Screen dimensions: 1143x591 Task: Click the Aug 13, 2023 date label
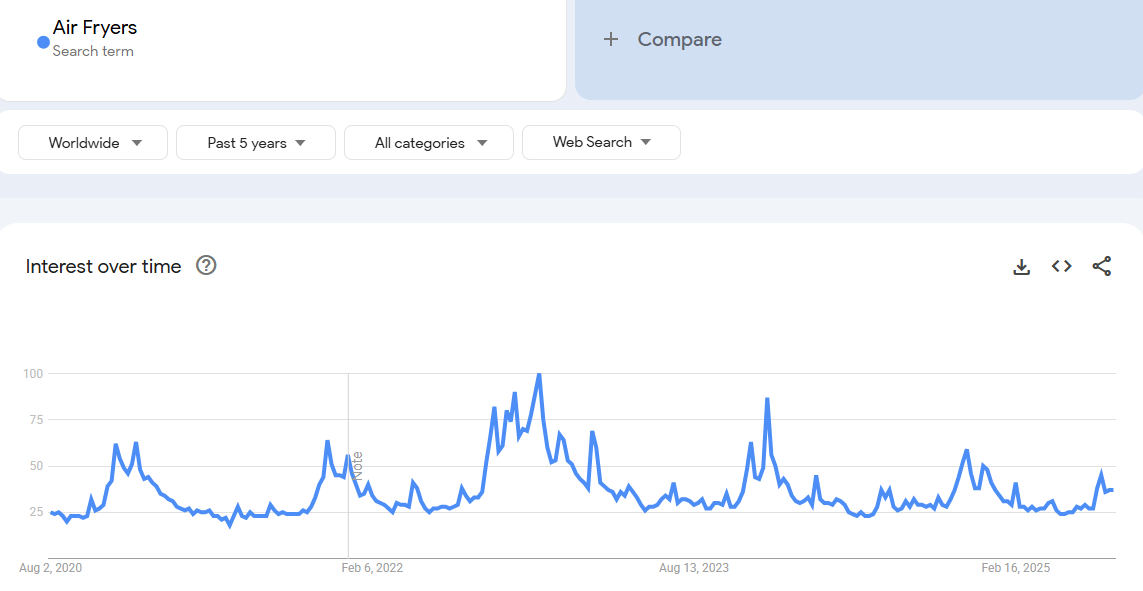693,568
